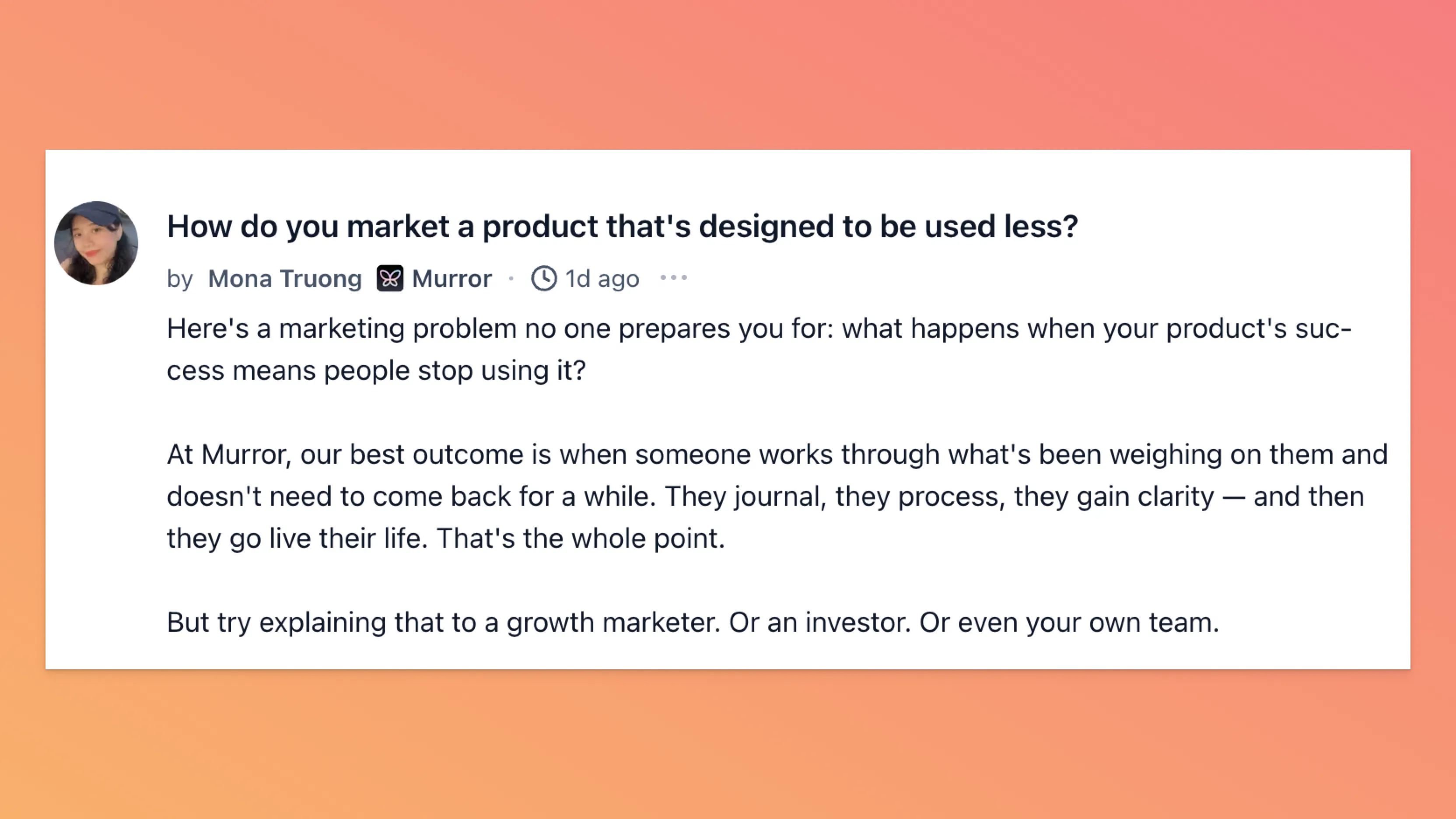1456x819 pixels.
Task: Open the post title about marketing a product
Action: tap(622, 226)
